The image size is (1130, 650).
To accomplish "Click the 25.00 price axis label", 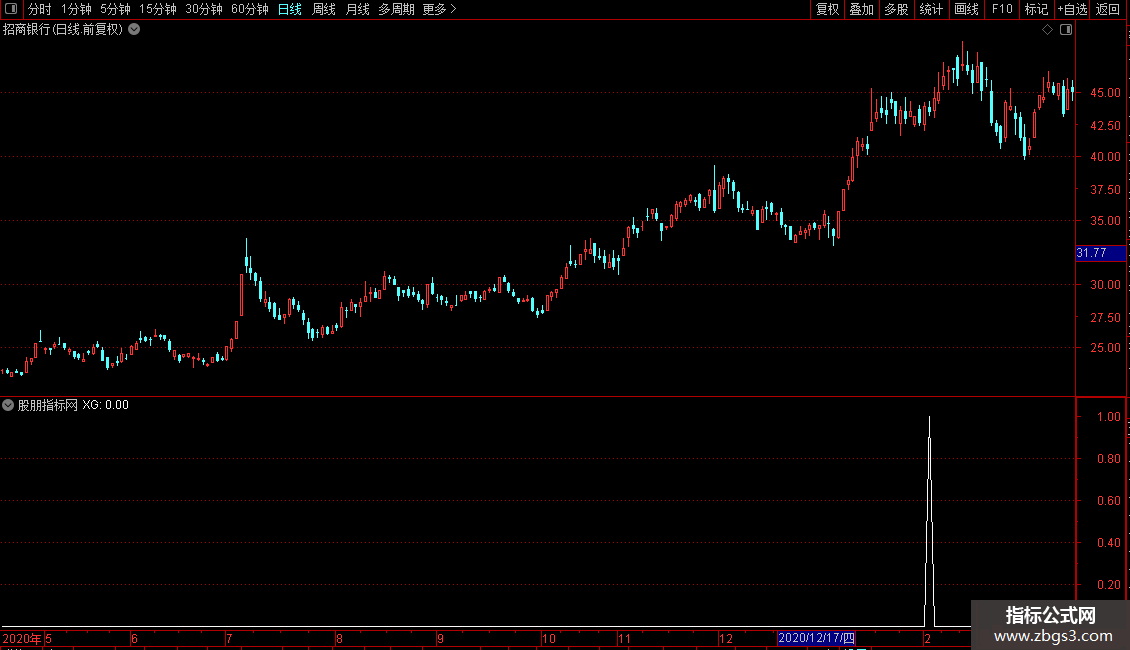I will point(1105,348).
